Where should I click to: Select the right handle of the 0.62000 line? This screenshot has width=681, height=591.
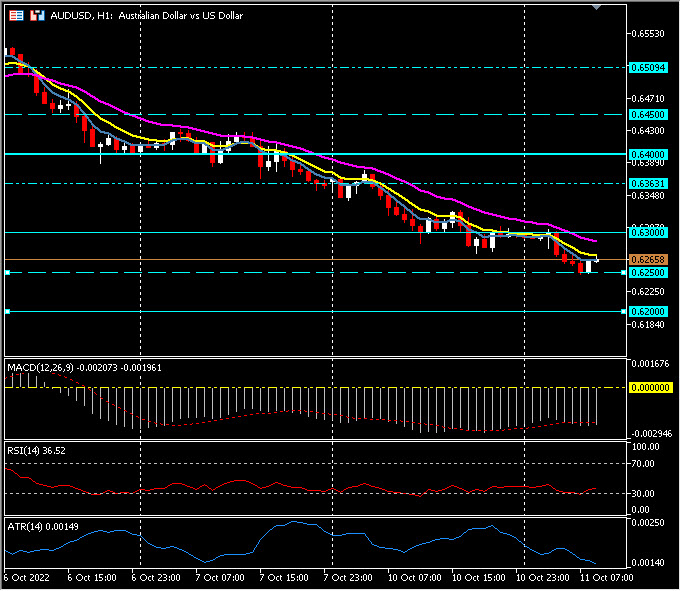click(624, 312)
